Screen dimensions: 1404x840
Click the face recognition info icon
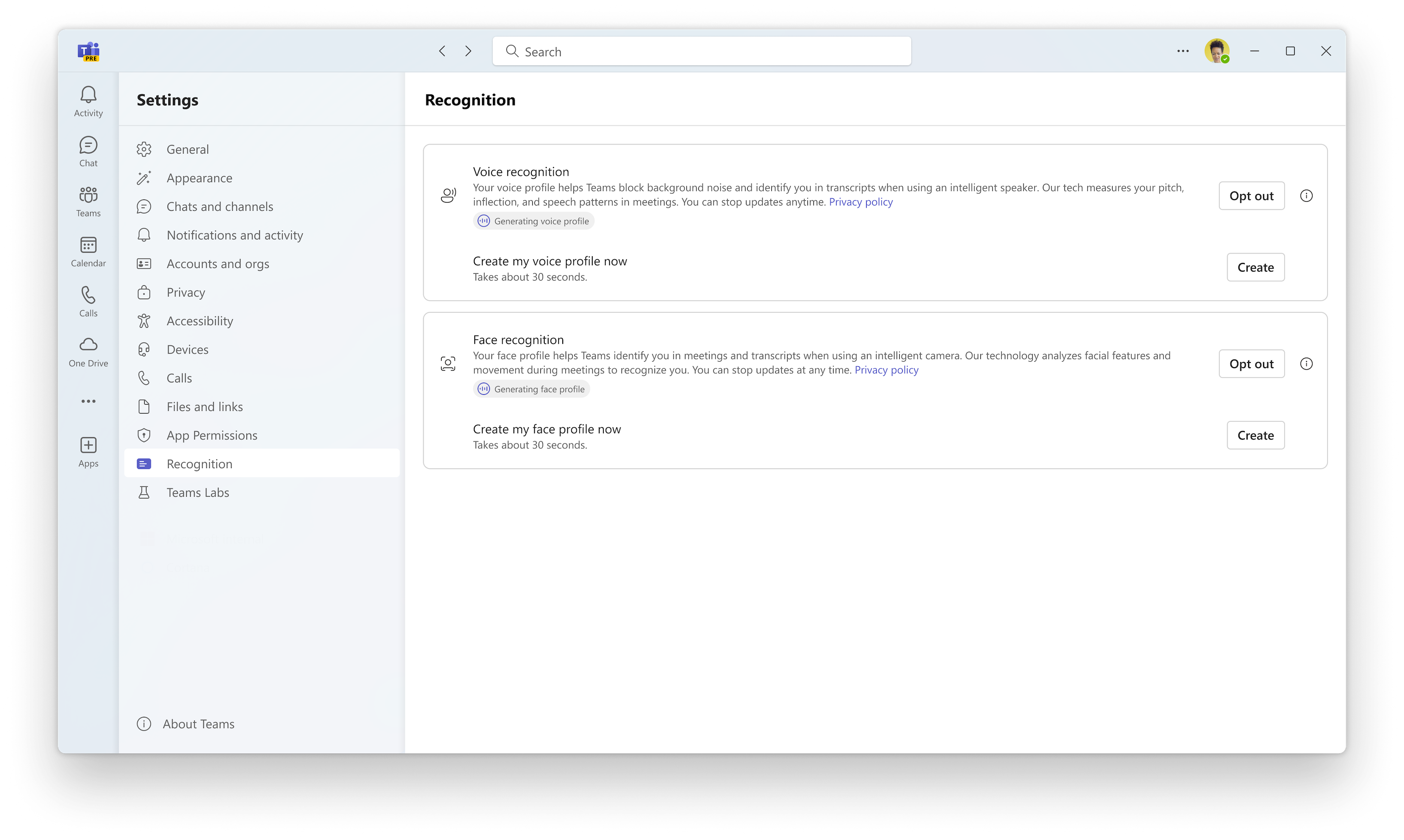(x=1307, y=363)
